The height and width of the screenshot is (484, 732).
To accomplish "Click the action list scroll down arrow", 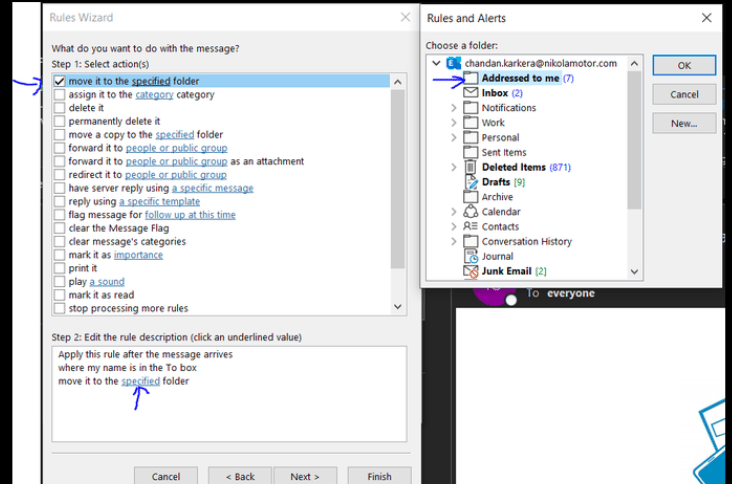I will (398, 307).
